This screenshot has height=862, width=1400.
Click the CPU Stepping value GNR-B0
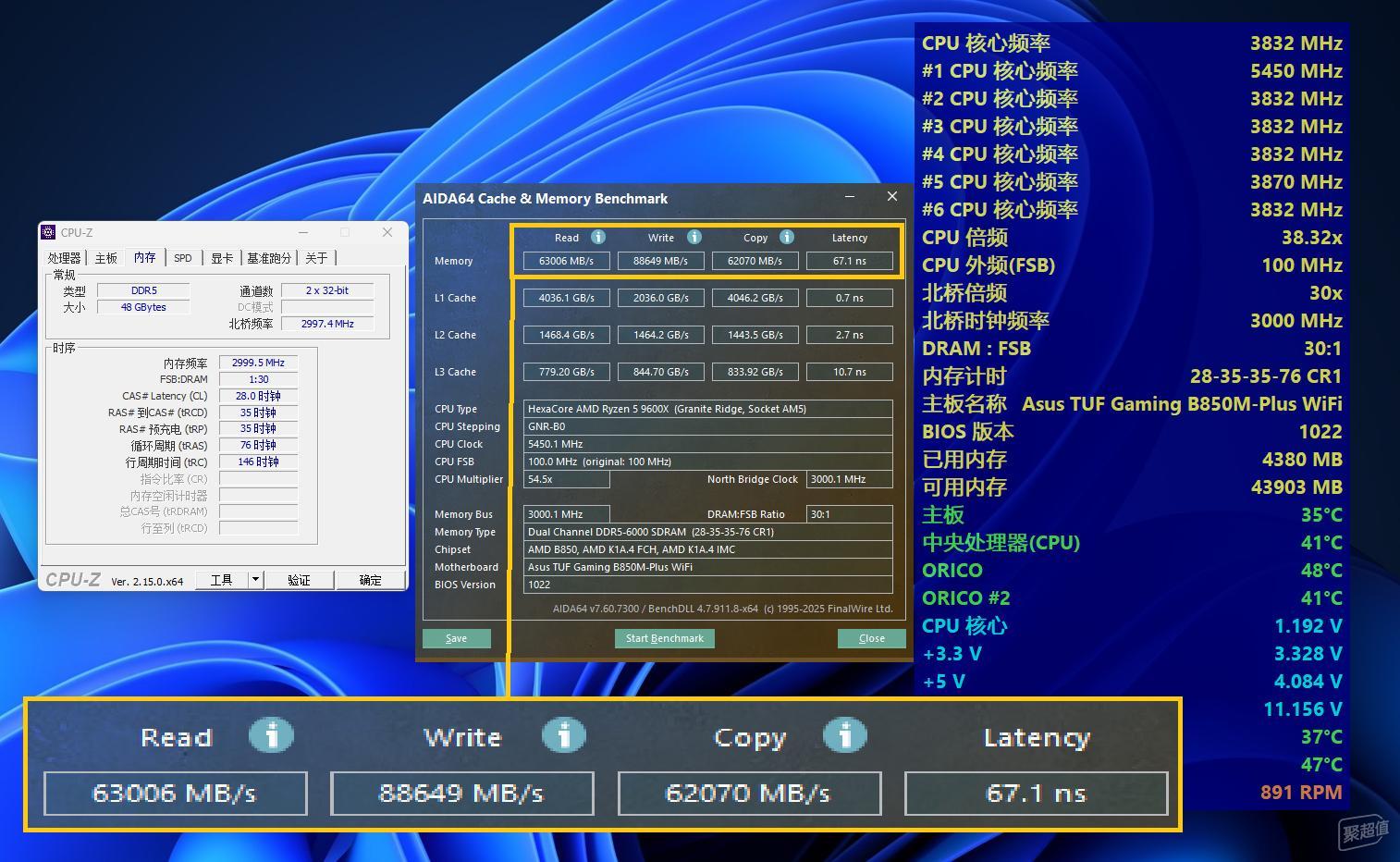click(x=708, y=426)
